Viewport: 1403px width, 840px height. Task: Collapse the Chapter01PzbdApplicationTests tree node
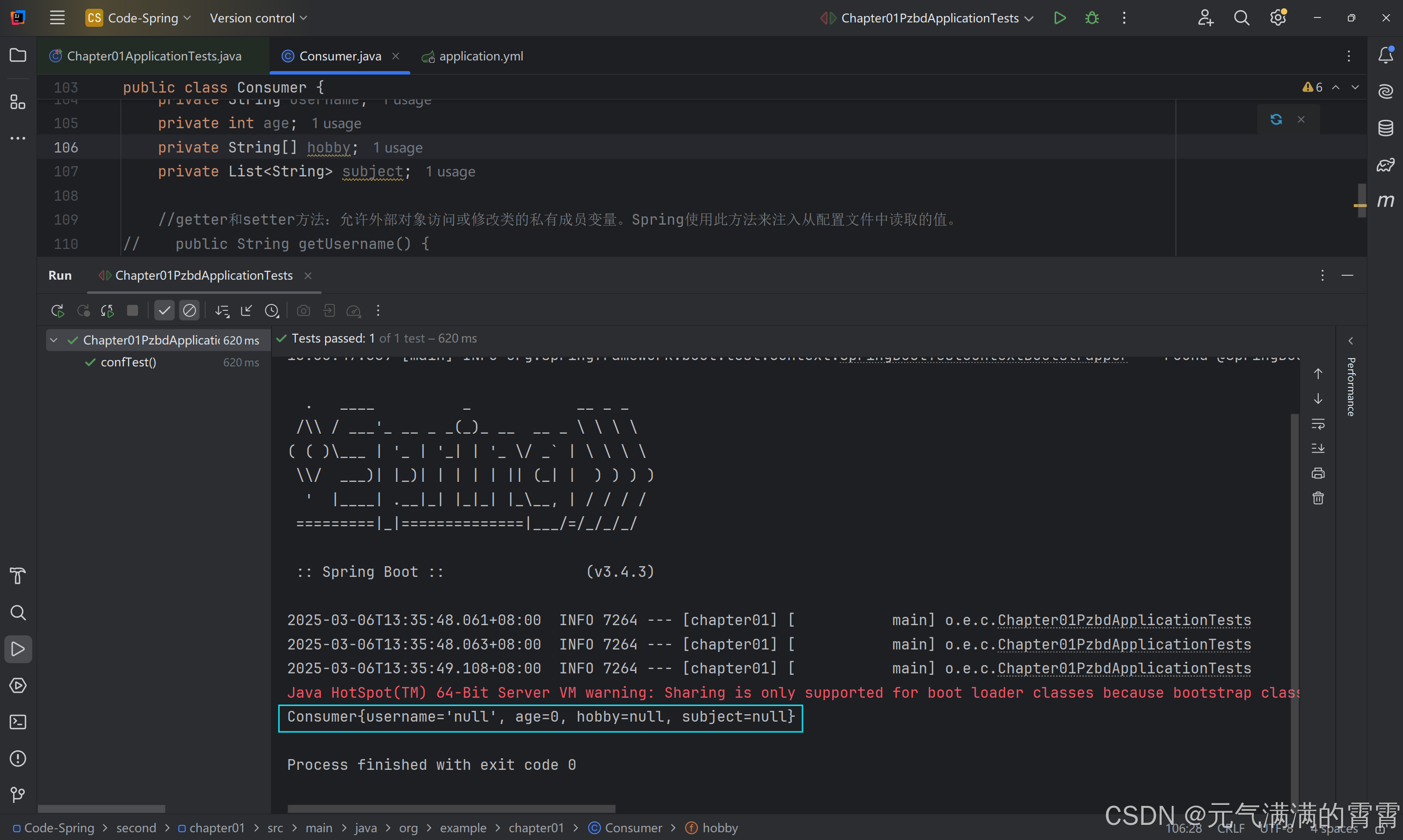pyautogui.click(x=54, y=340)
